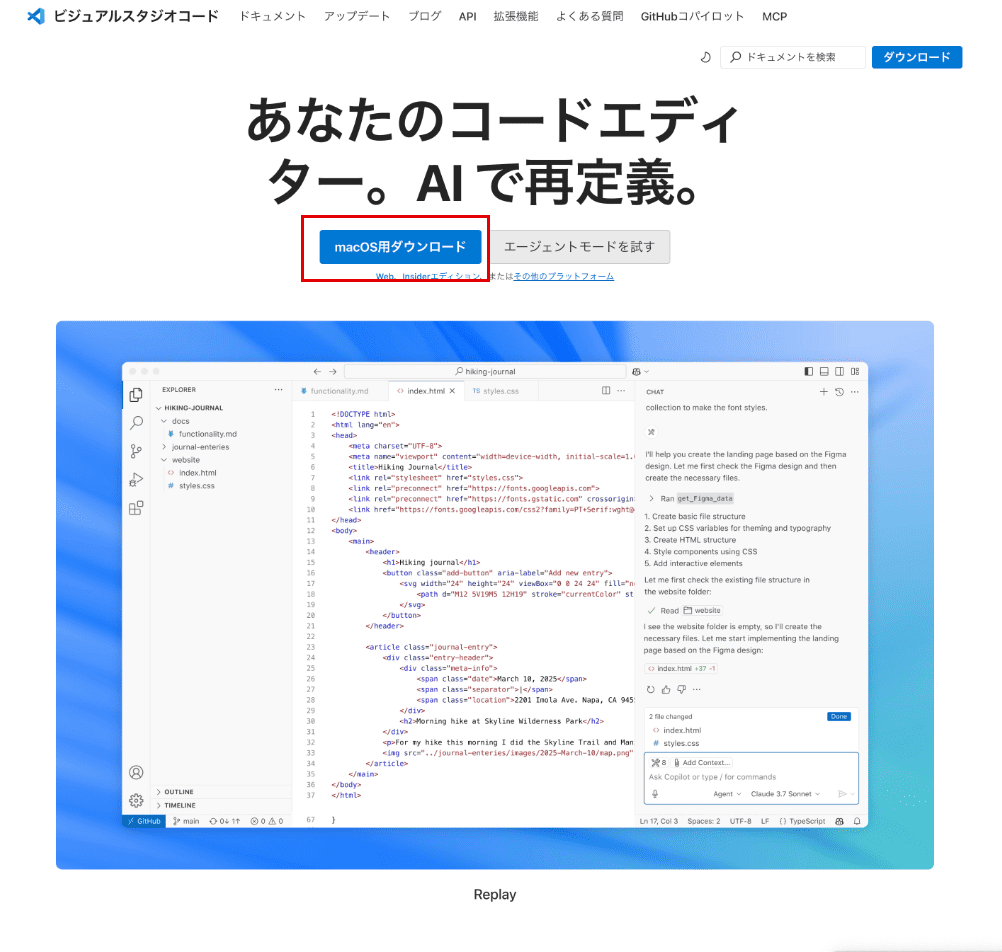Click the thumbs up icon under the chat response
Viewport: 1002px width, 952px height.
(666, 689)
